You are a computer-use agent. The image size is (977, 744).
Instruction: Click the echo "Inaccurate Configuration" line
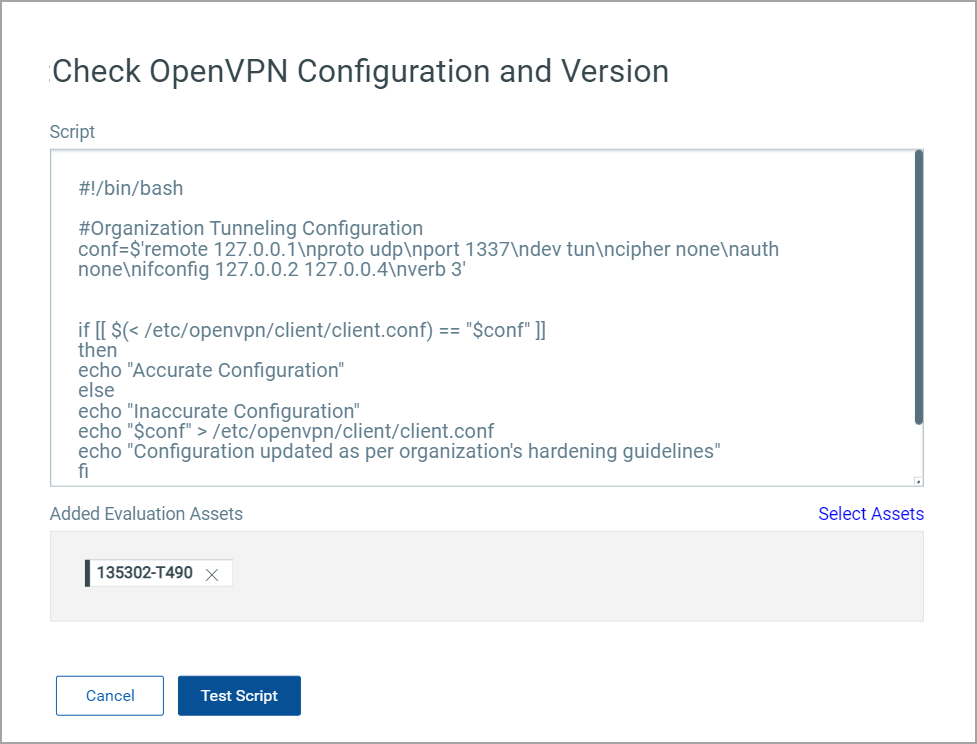(x=218, y=411)
